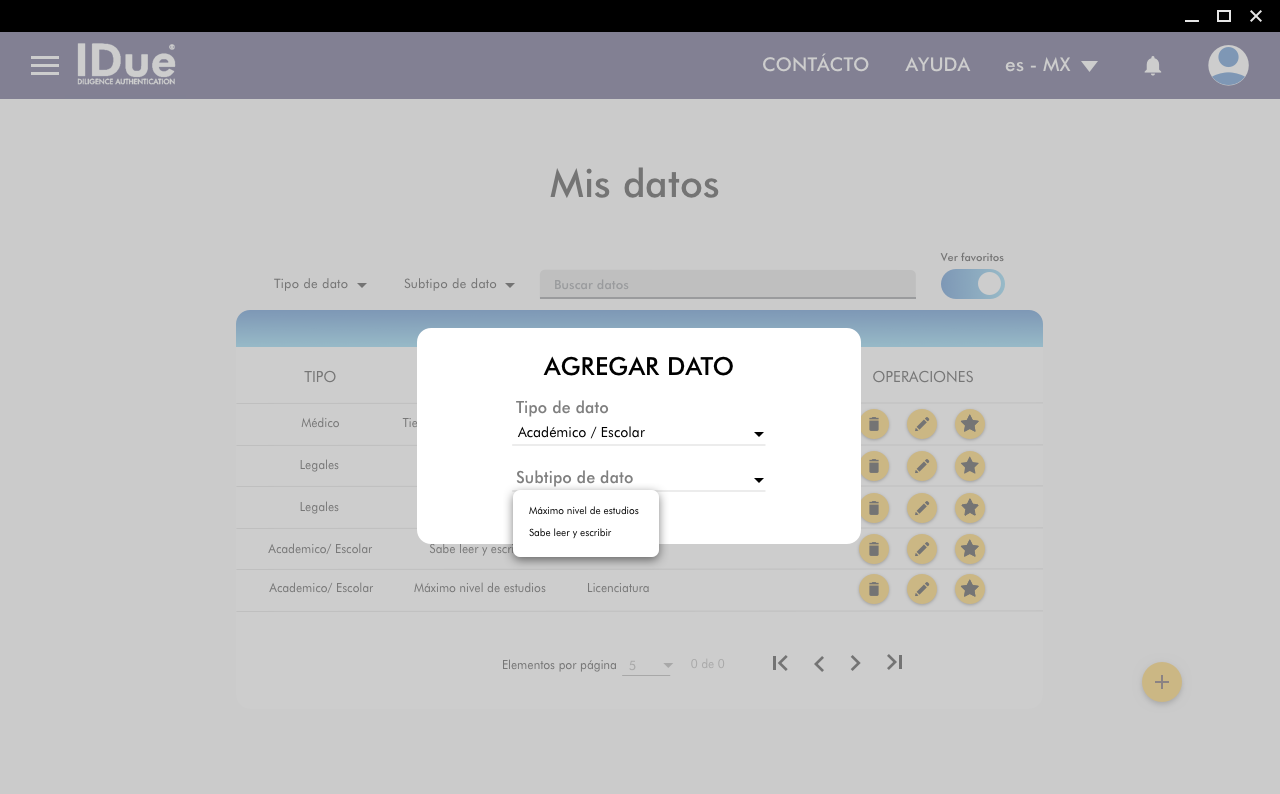Screen dimensions: 1280x794
Task: Open the hamburger menu
Action: pyautogui.click(x=45, y=66)
